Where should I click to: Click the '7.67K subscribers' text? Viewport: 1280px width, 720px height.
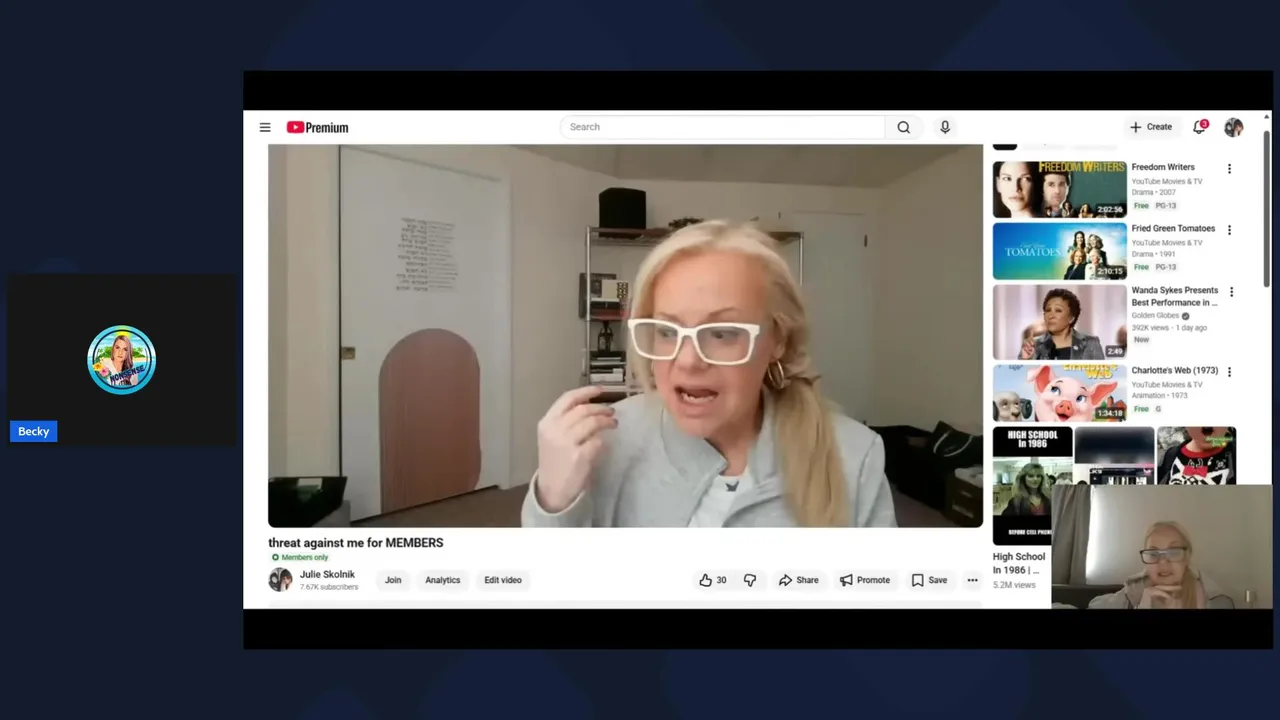click(329, 587)
